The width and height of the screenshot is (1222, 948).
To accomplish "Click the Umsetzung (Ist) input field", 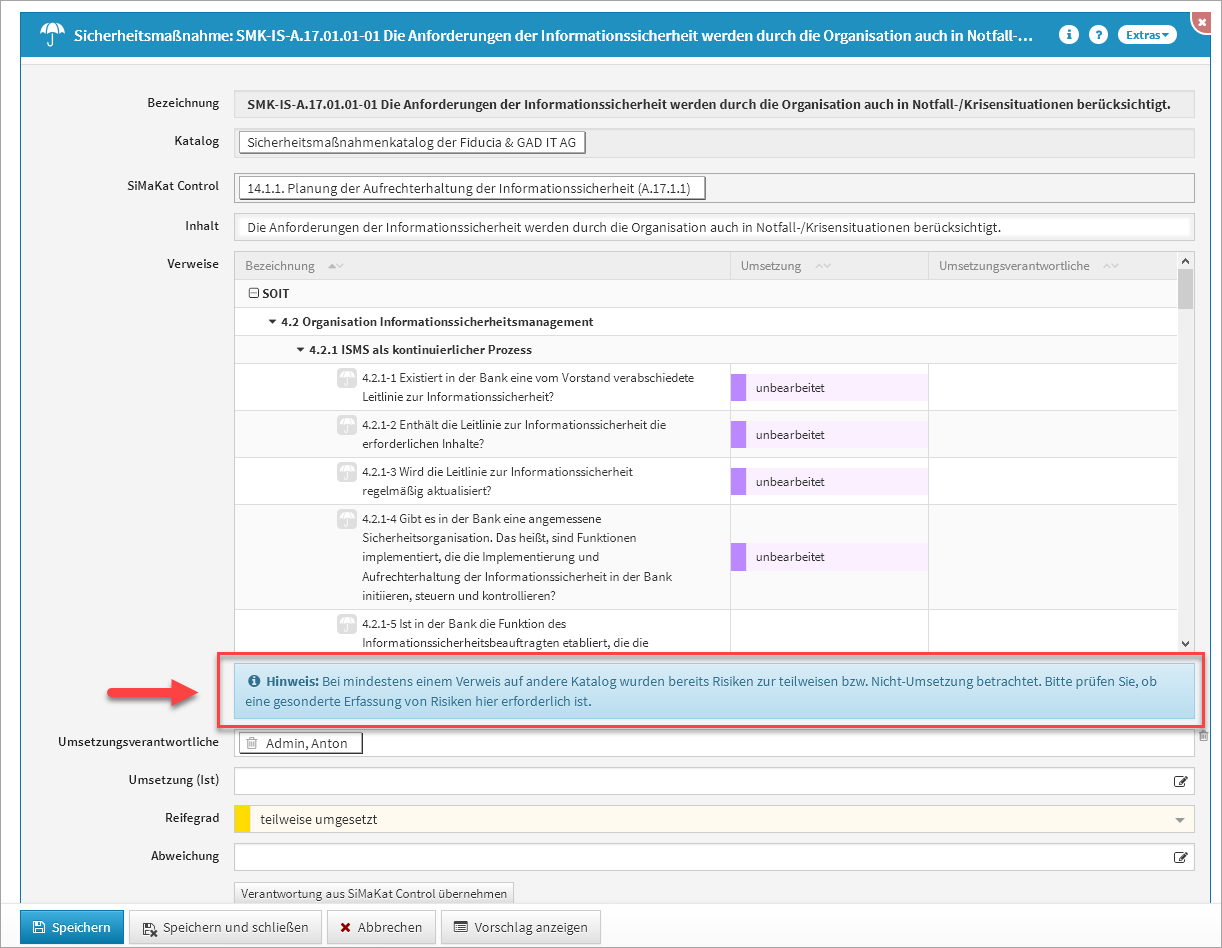I will [x=700, y=782].
